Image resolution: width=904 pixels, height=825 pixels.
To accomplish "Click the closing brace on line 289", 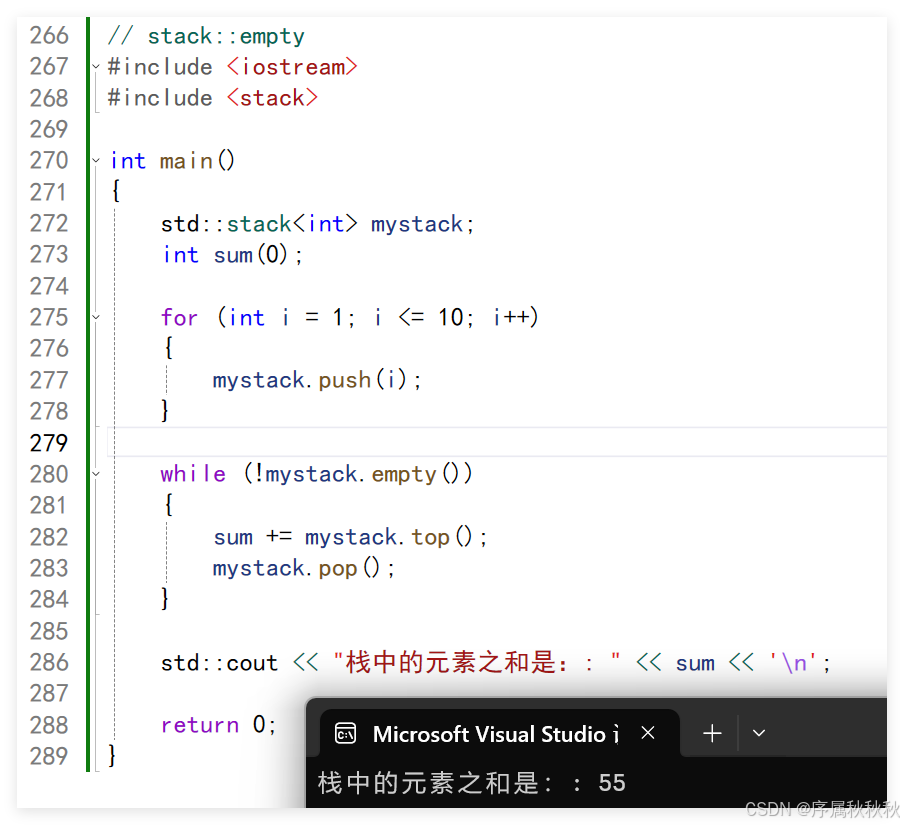I will (x=112, y=755).
